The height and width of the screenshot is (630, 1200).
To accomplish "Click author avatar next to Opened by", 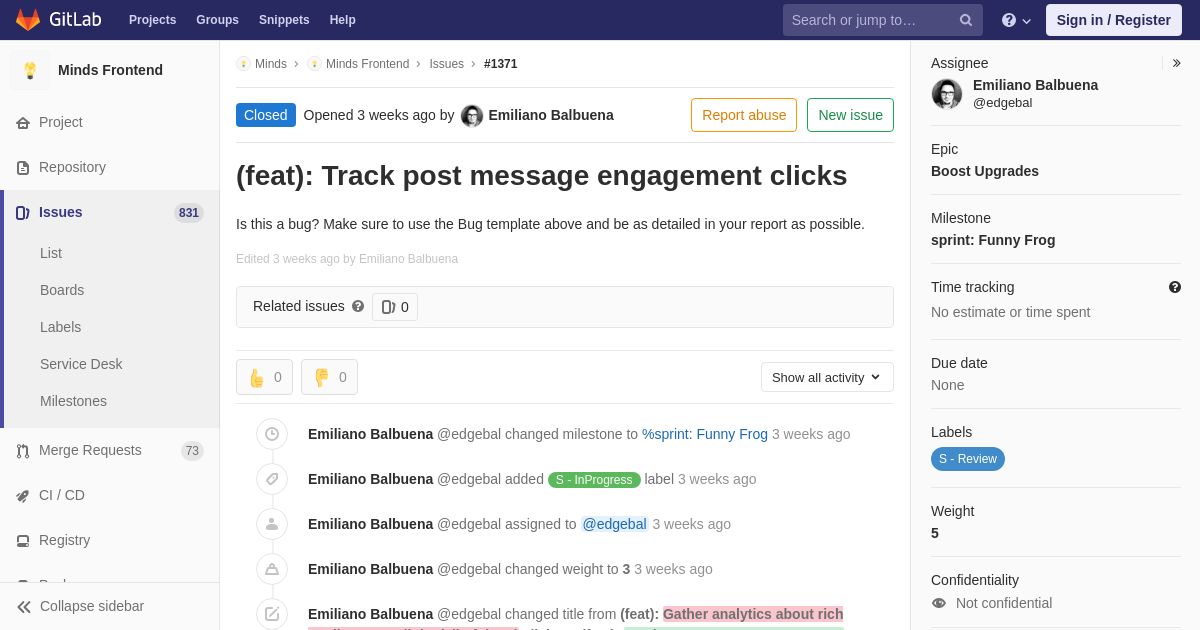I will click(x=472, y=116).
